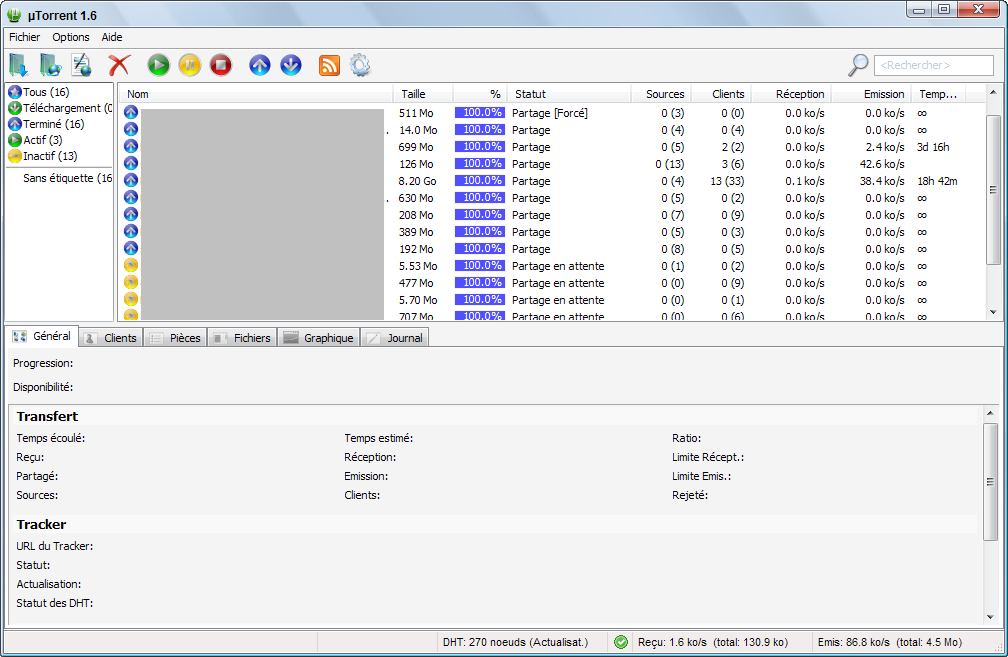Click the 389 Mo size cell

click(416, 232)
